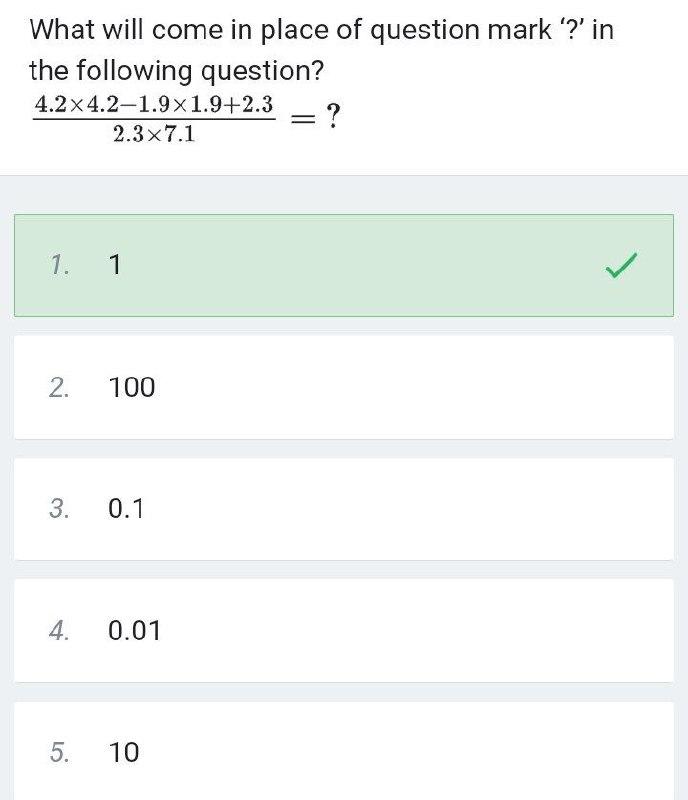Viewport: 688px width, 800px height.
Task: Click empty space in the green option 1 card
Action: point(380,265)
